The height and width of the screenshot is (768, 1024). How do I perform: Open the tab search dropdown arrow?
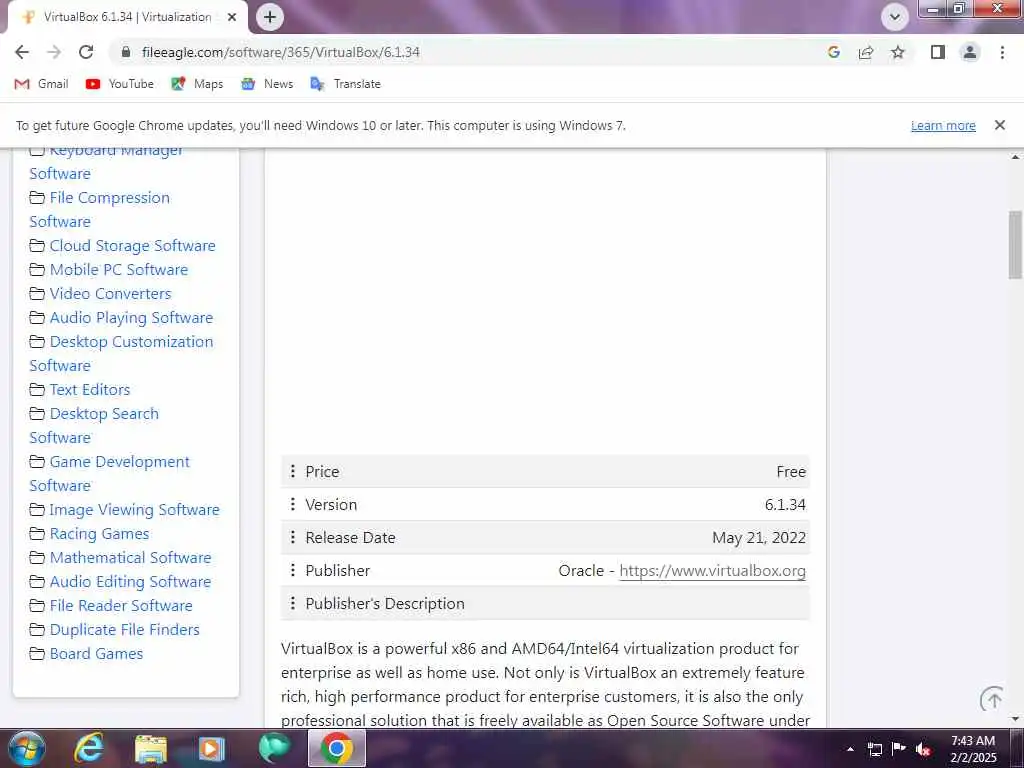coord(895,17)
